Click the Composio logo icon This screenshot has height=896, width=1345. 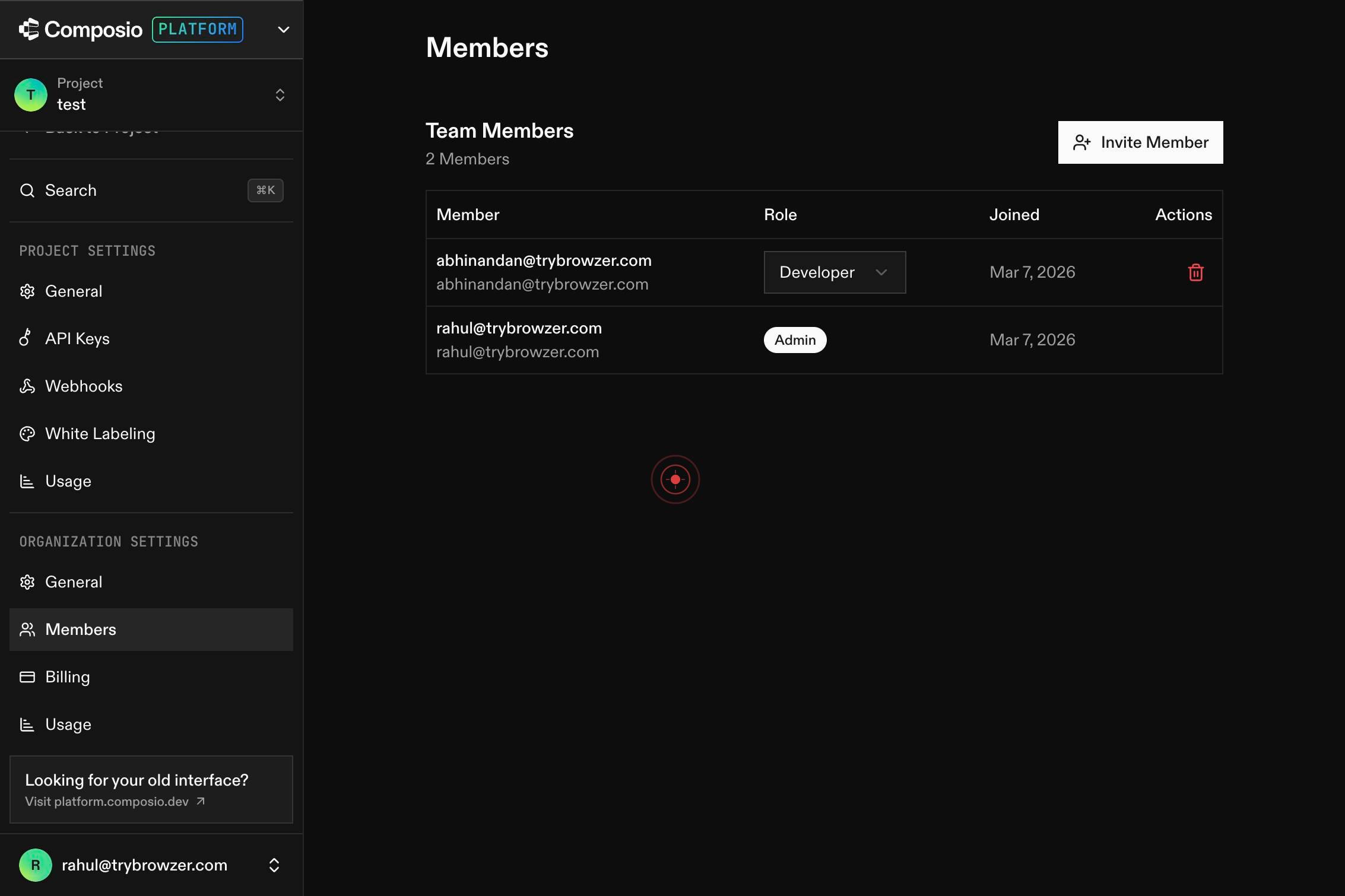click(x=28, y=29)
